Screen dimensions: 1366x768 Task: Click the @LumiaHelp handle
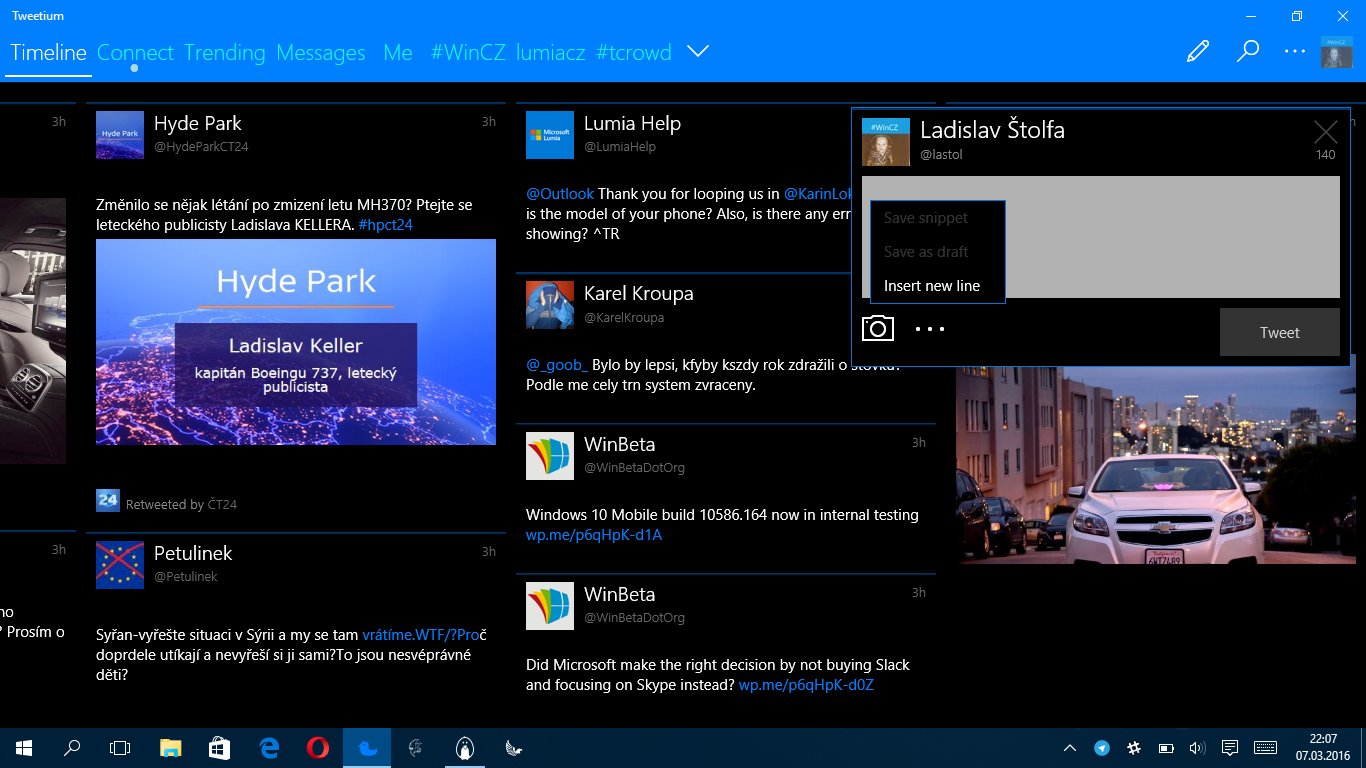620,147
